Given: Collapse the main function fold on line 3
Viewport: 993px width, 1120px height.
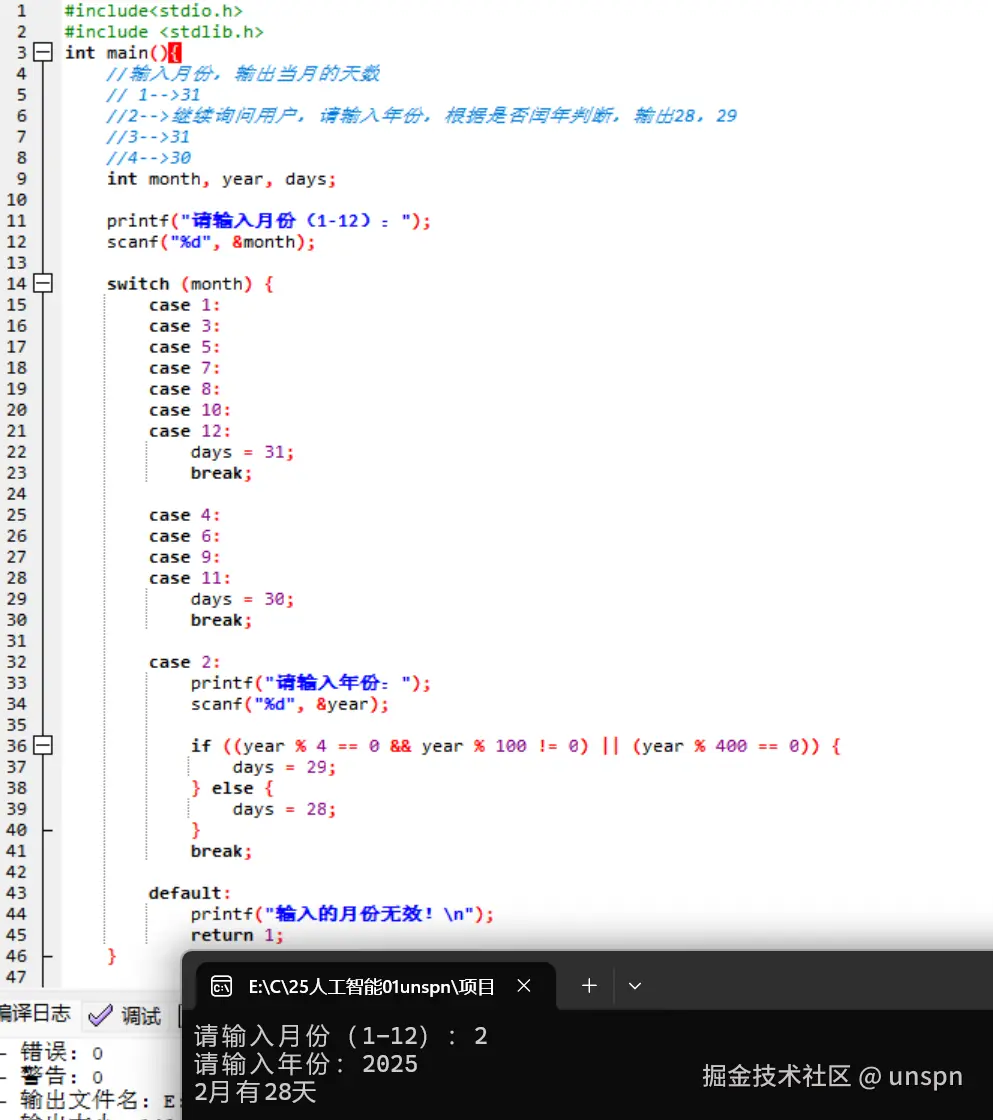Looking at the screenshot, I should click(43, 52).
